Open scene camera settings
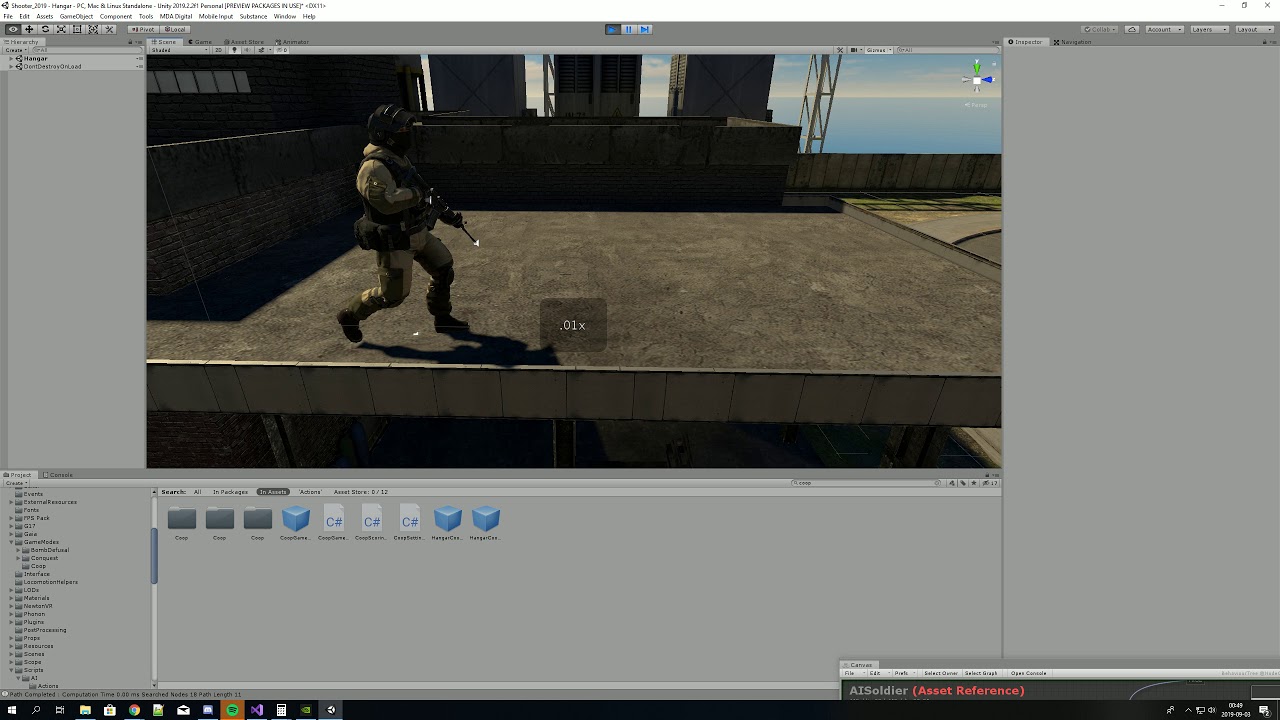The height and width of the screenshot is (720, 1280). pos(854,50)
